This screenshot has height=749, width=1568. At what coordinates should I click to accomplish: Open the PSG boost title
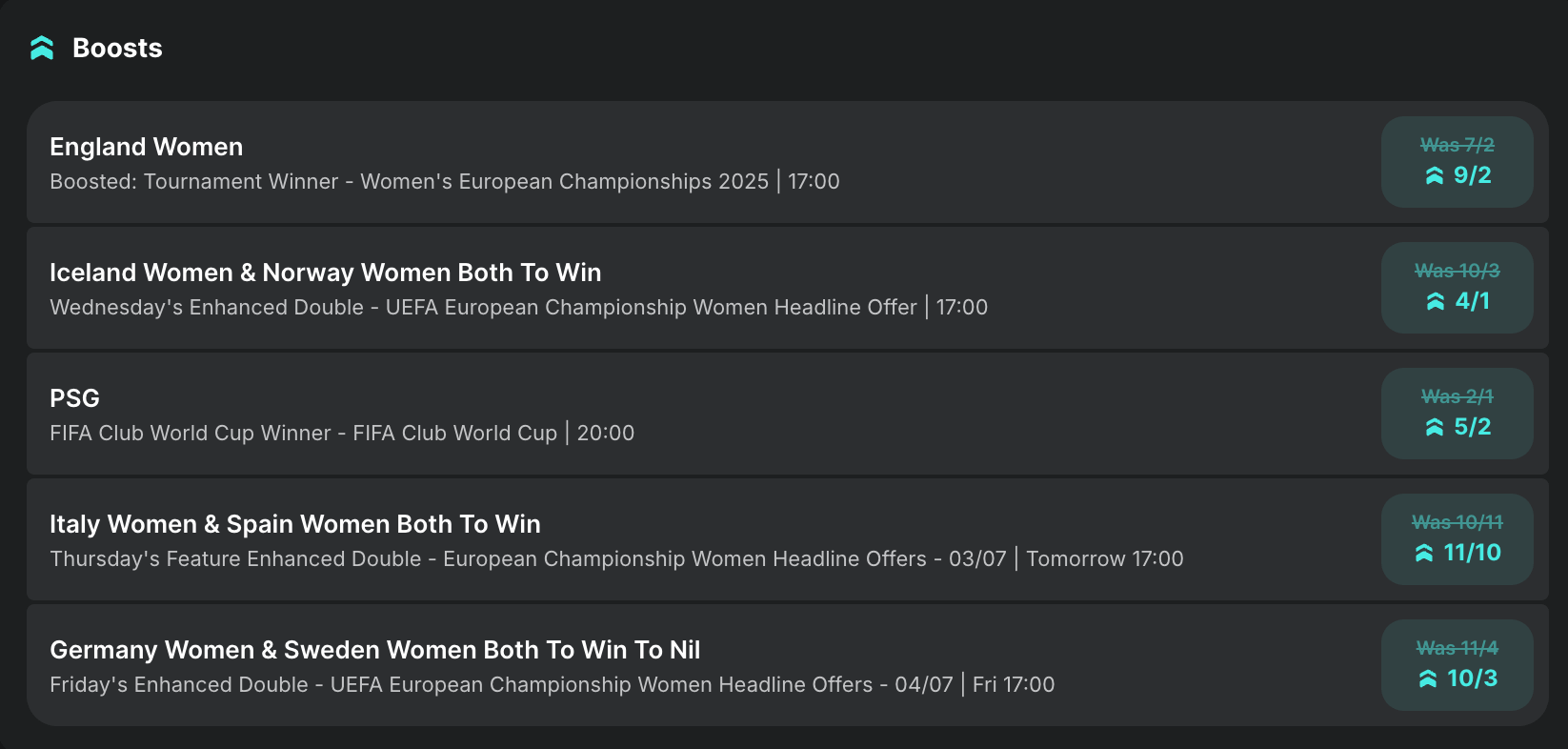(x=74, y=398)
